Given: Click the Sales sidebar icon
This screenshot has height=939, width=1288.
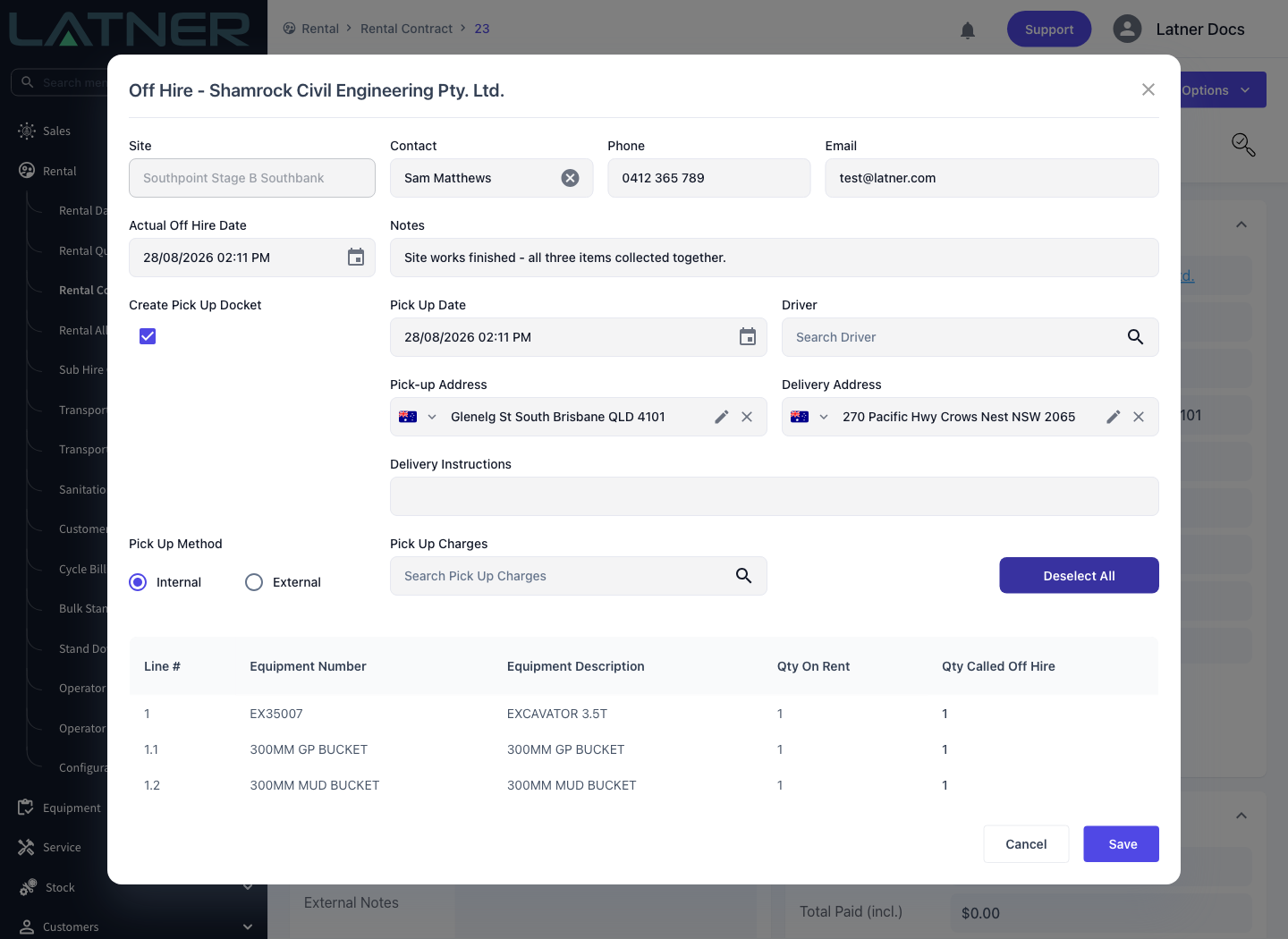Looking at the screenshot, I should point(28,131).
